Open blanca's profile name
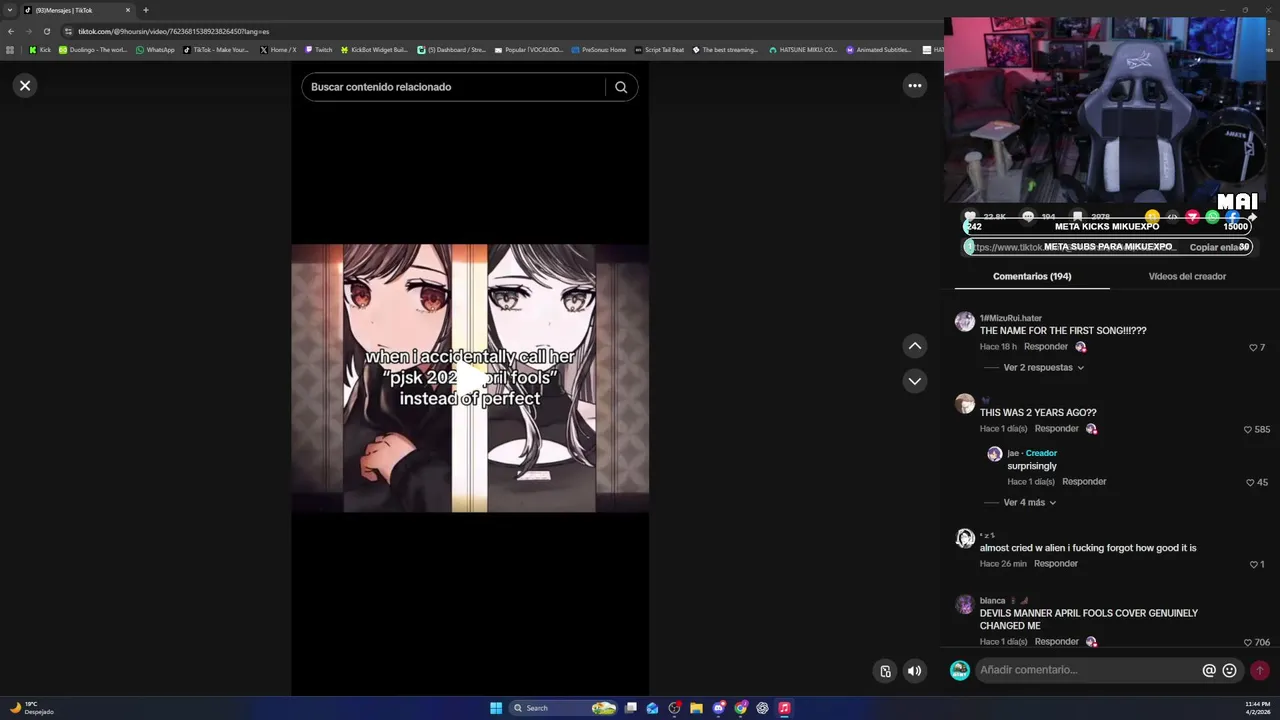Screen dimensions: 1280x720 pos(992,601)
